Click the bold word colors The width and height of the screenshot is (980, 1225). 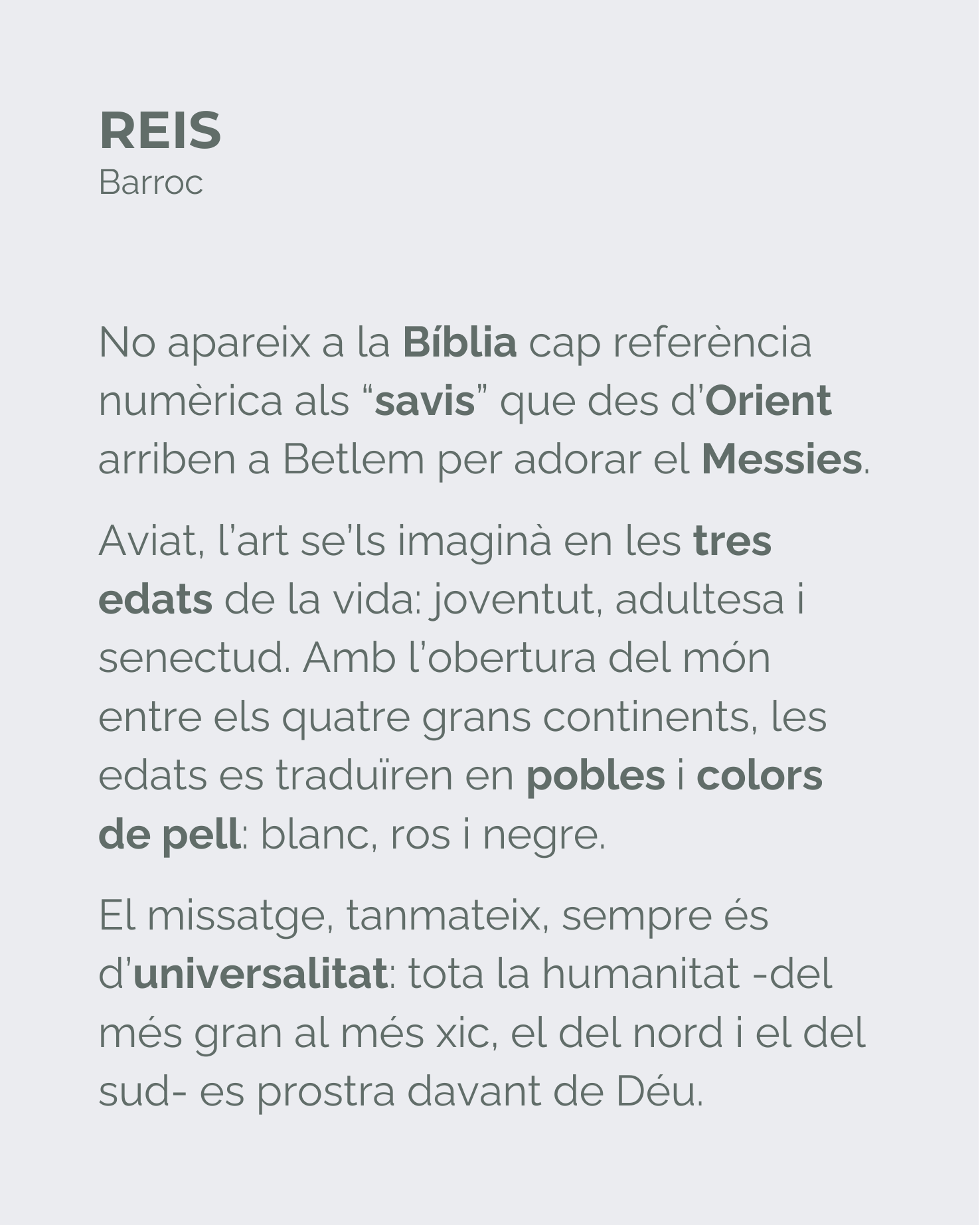(x=760, y=776)
